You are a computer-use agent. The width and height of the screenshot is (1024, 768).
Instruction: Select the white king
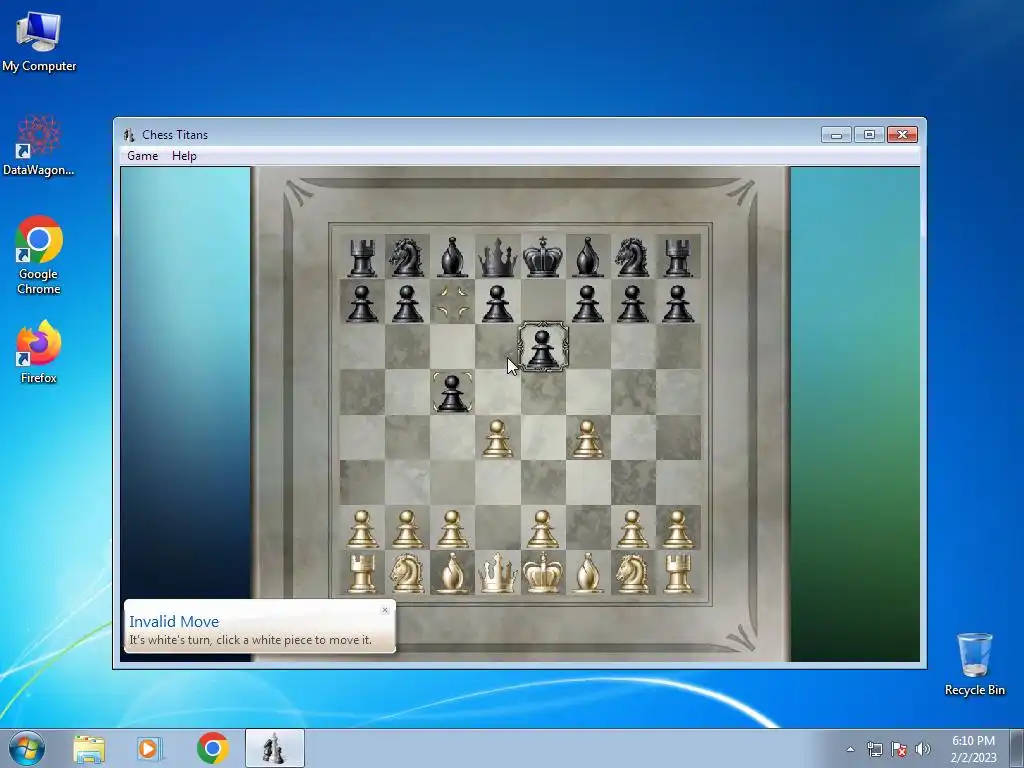click(543, 573)
